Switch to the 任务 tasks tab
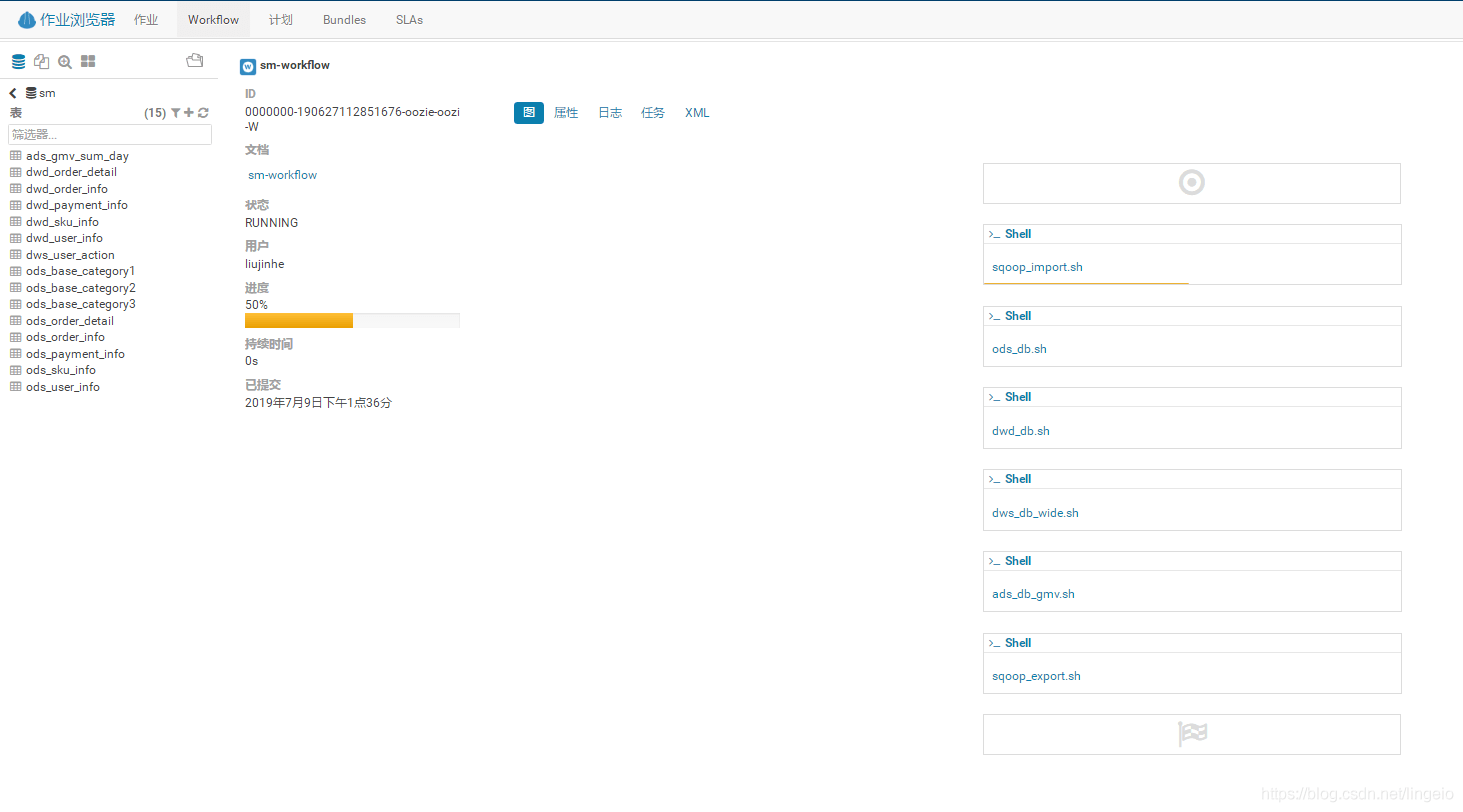Image resolution: width=1463 pixels, height=812 pixels. (x=653, y=113)
